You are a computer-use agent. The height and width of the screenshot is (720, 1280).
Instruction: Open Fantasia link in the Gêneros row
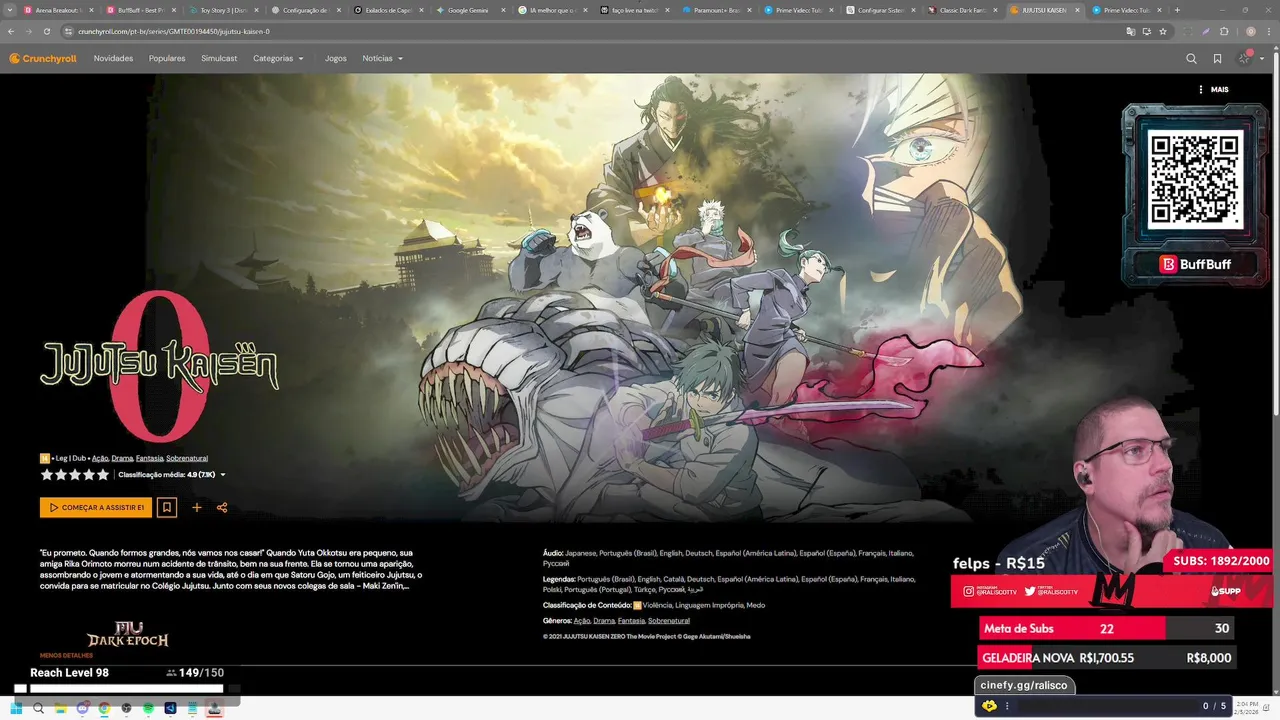[x=631, y=621]
